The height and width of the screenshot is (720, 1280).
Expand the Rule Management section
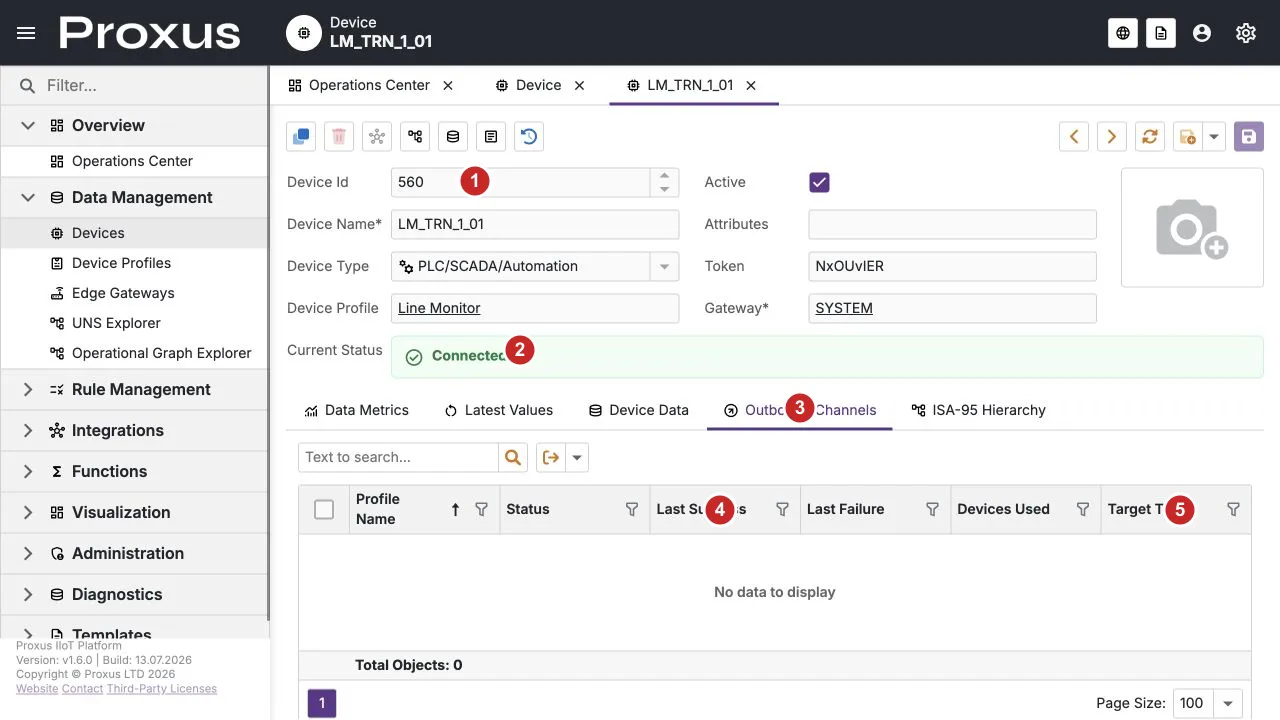pos(28,389)
